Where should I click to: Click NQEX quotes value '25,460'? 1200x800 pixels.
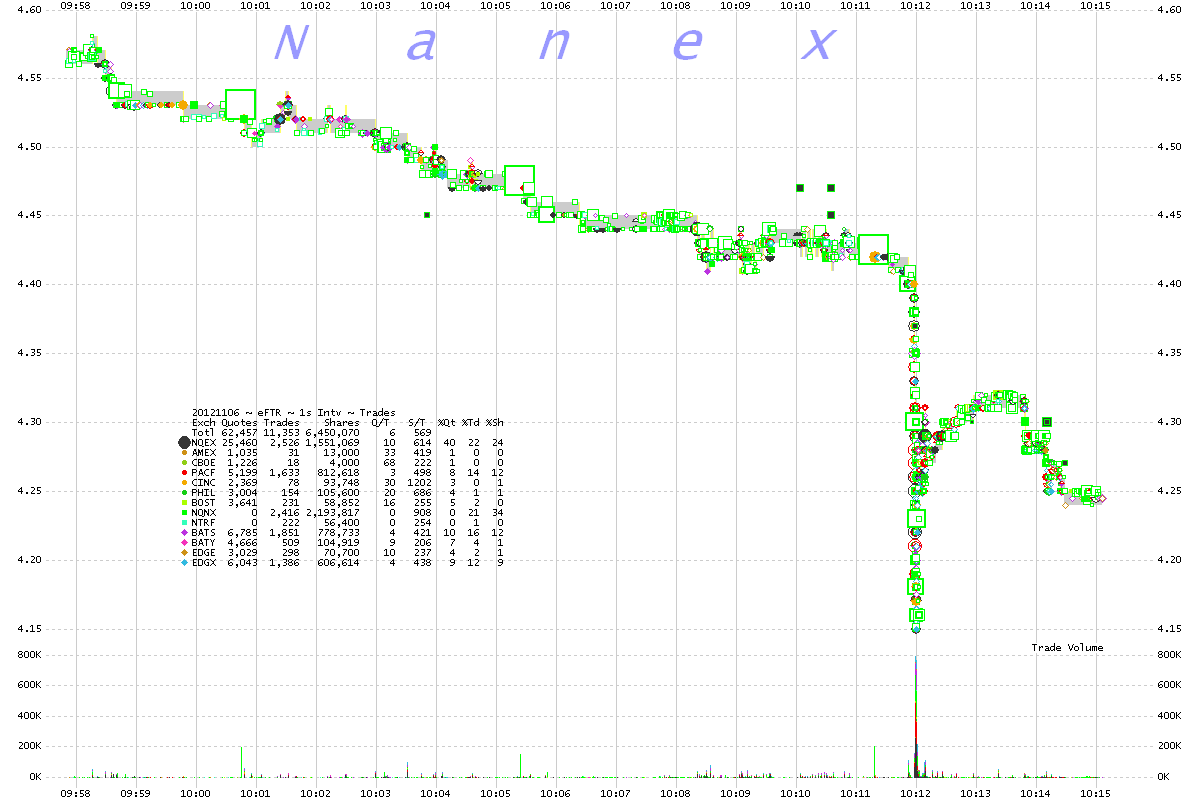tap(238, 442)
